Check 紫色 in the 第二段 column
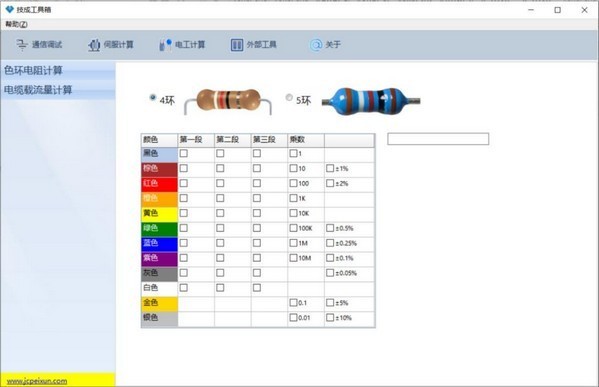Image resolution: width=599 pixels, height=387 pixels. [x=220, y=258]
